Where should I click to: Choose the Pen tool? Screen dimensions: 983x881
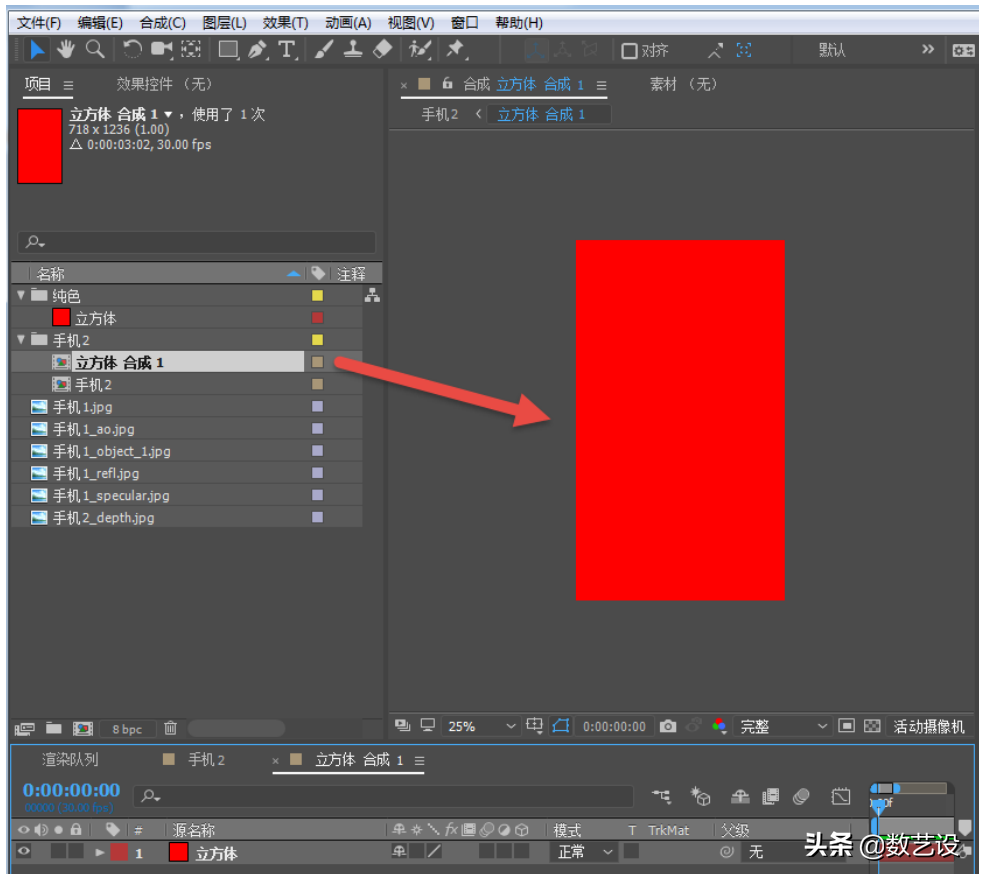click(257, 50)
